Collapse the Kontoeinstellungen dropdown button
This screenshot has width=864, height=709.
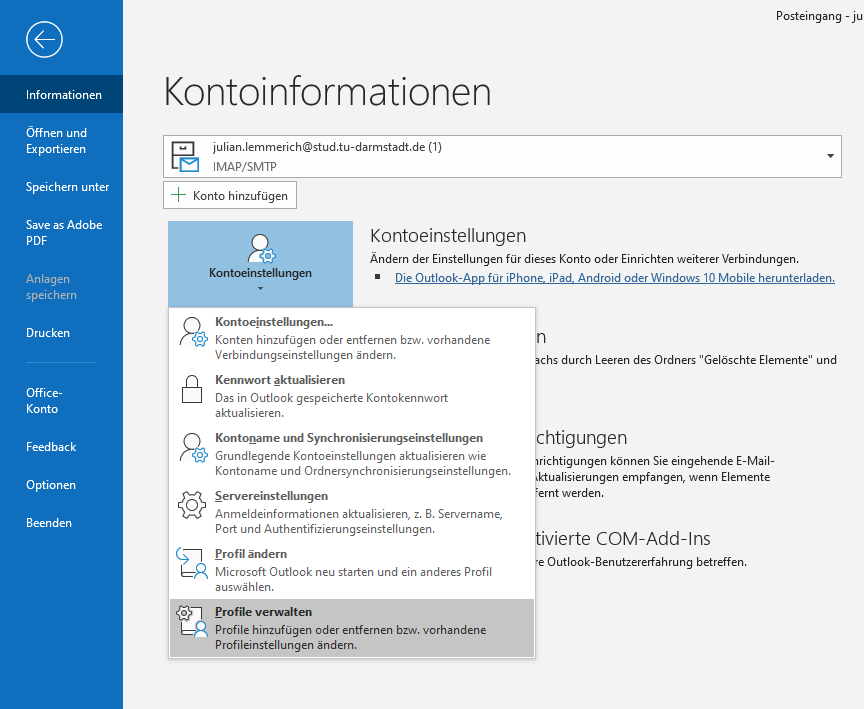260,264
